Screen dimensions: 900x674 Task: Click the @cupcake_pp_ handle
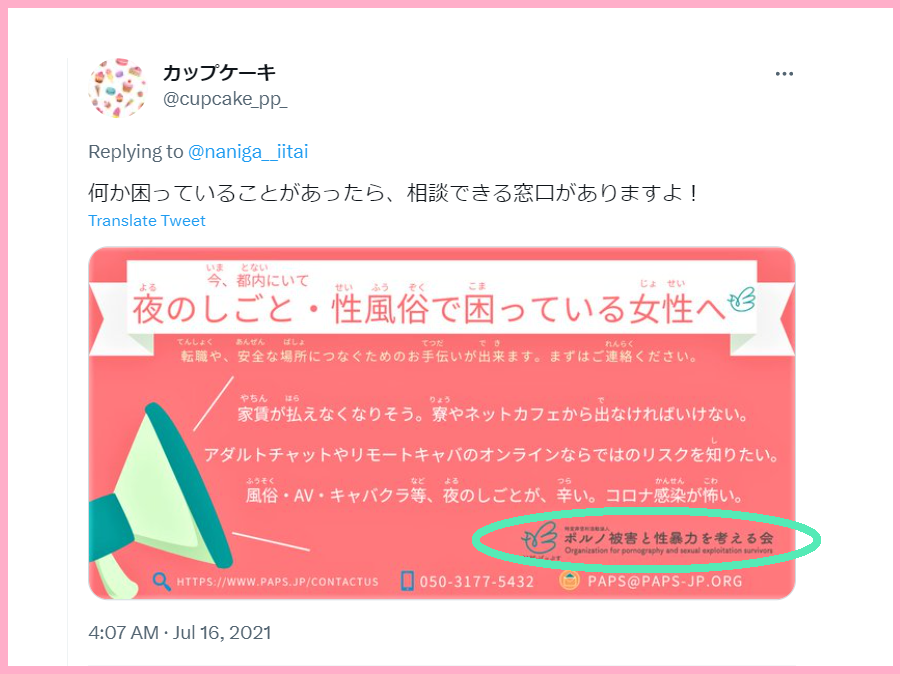click(x=225, y=99)
